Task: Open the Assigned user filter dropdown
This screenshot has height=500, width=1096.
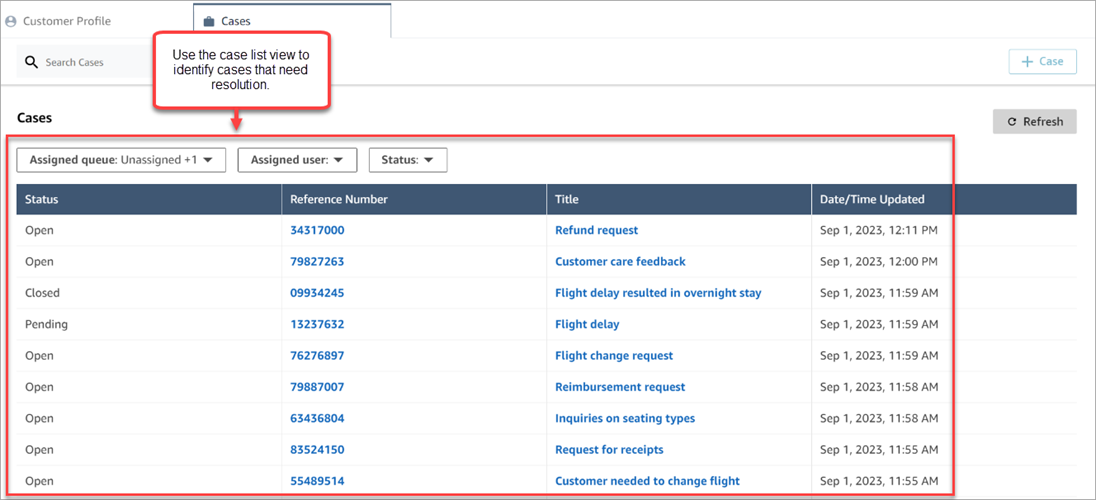Action: [x=297, y=160]
